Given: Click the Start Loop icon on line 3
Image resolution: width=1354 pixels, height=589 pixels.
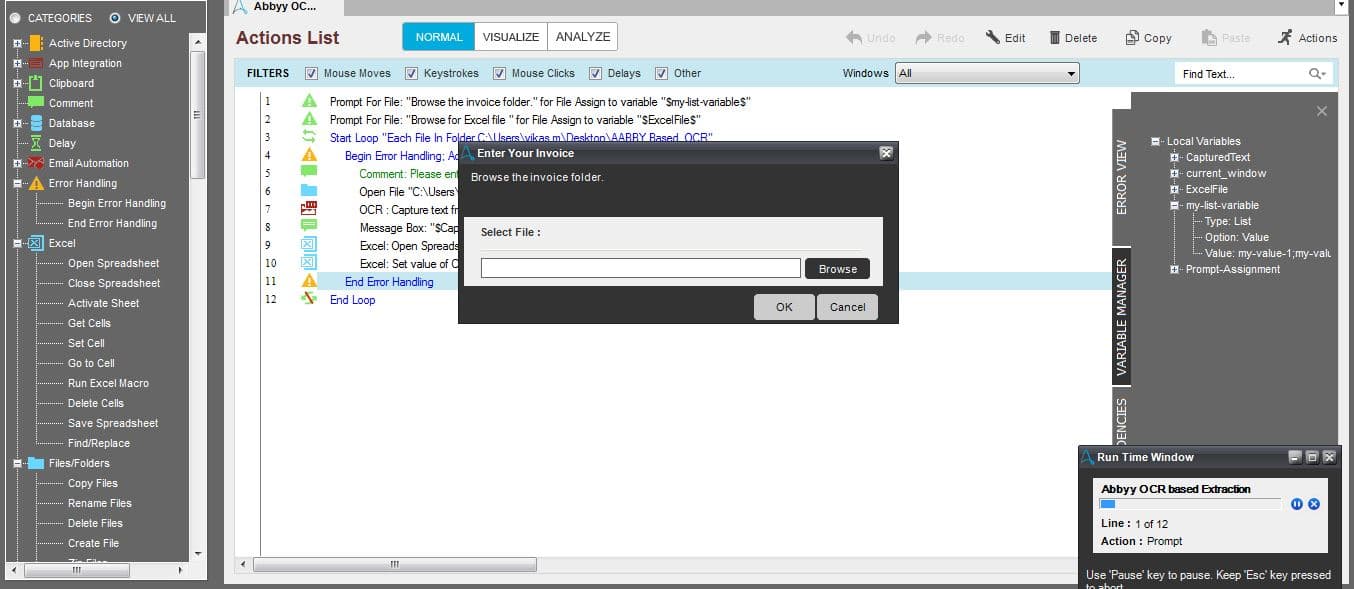Looking at the screenshot, I should coord(309,137).
